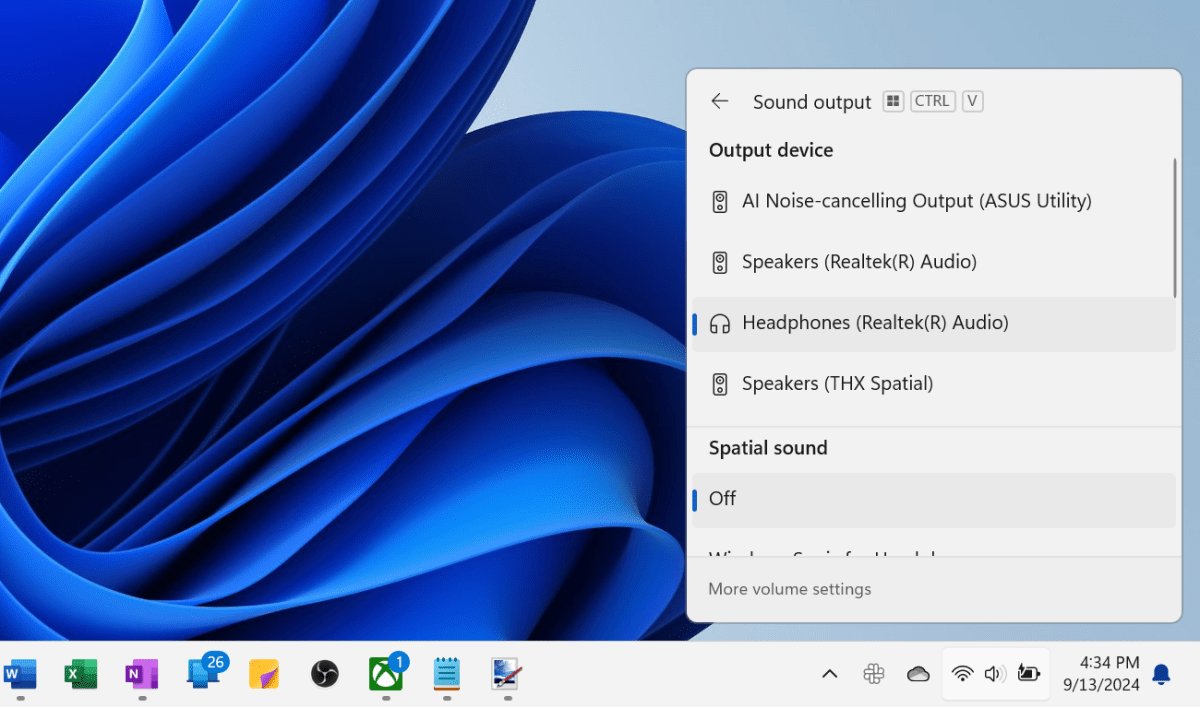
Task: Click the battery status tray icon
Action: (1028, 674)
